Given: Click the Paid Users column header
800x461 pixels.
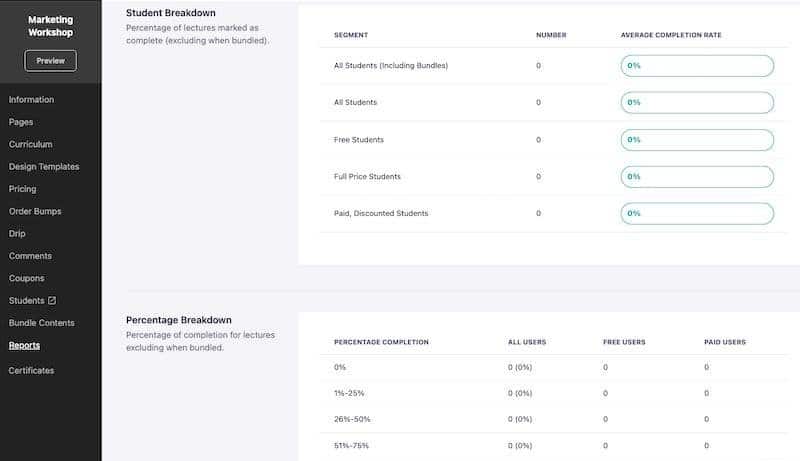Looking at the screenshot, I should [x=725, y=342].
